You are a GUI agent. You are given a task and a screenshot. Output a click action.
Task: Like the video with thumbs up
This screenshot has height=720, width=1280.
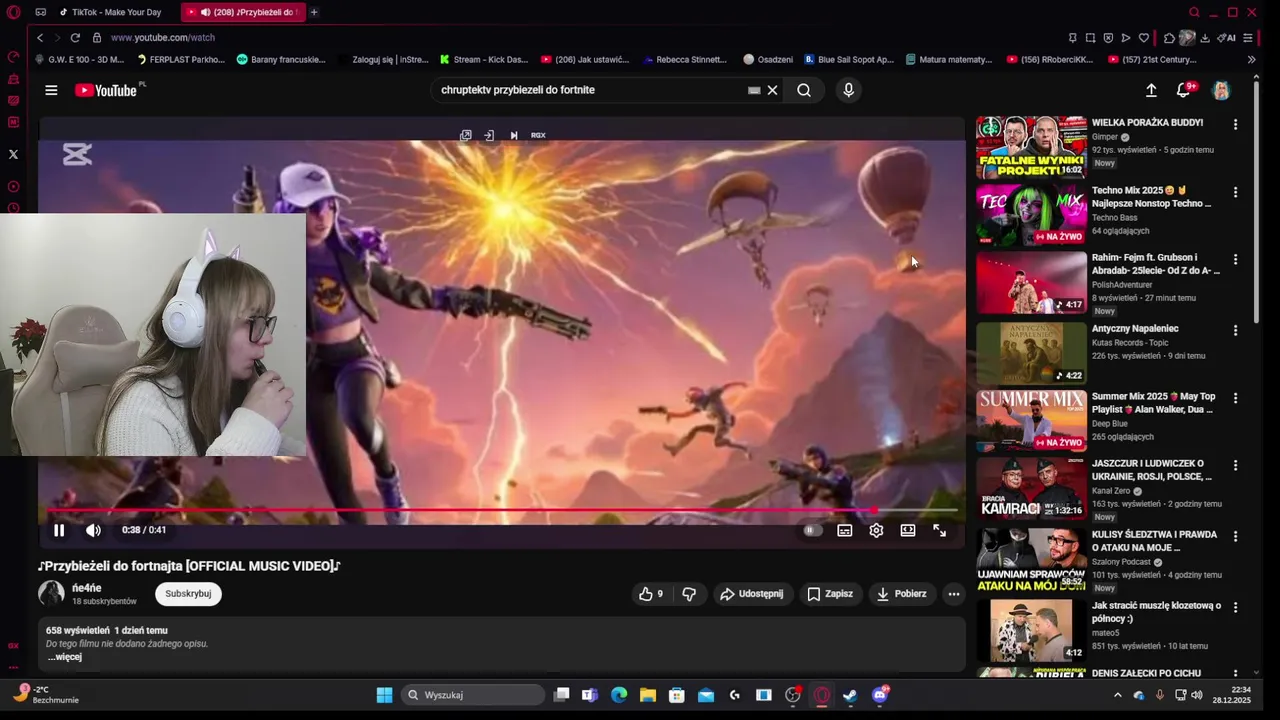coord(652,594)
